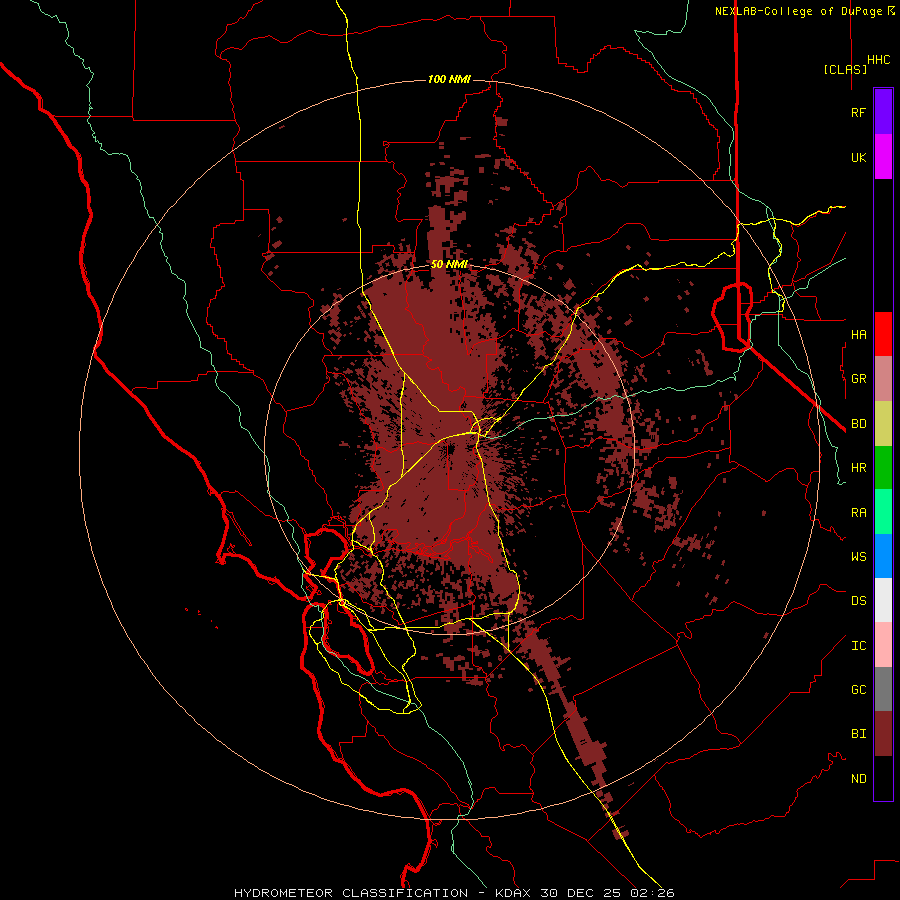The width and height of the screenshot is (900, 900).
Task: Click the DS white legend swatch
Action: (x=883, y=600)
